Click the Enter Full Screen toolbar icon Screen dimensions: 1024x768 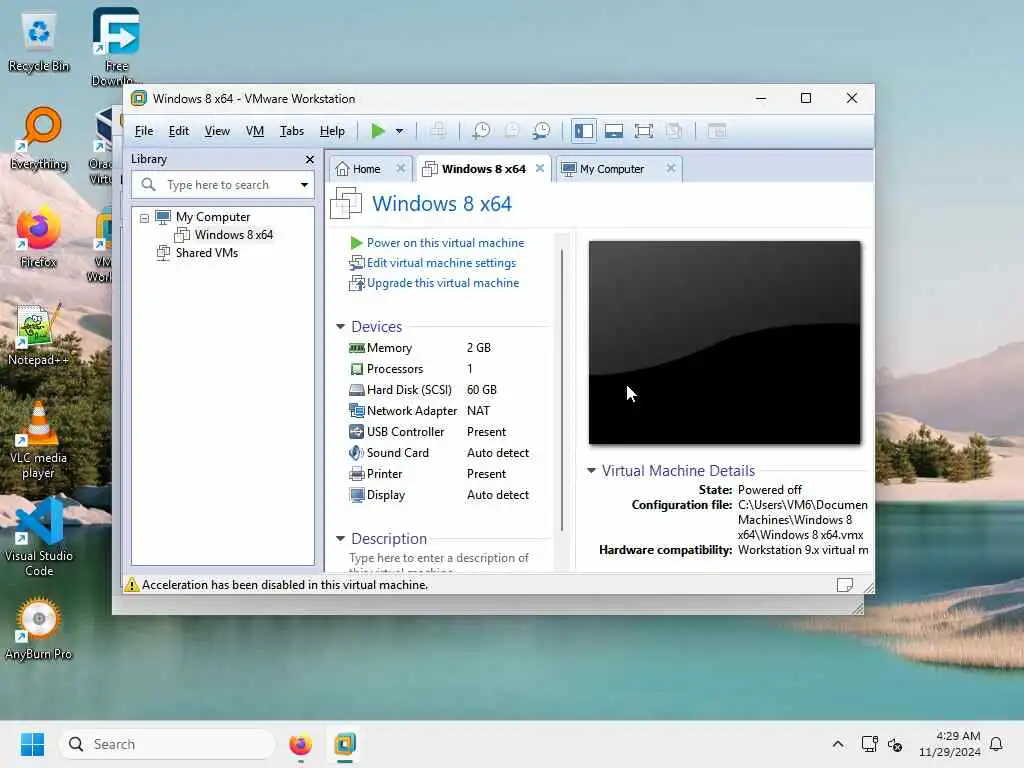tap(643, 131)
